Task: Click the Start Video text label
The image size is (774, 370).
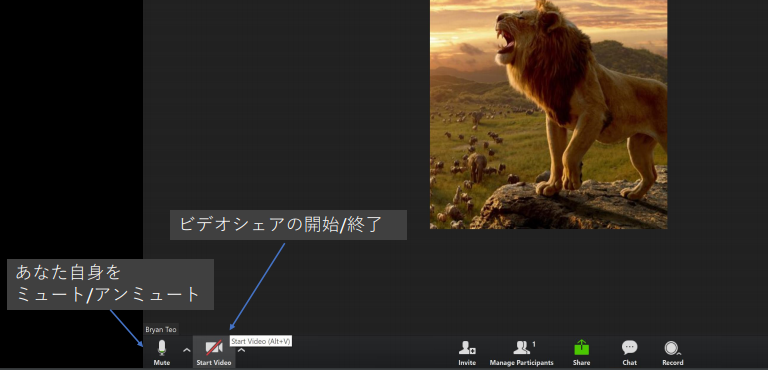Action: (x=214, y=363)
